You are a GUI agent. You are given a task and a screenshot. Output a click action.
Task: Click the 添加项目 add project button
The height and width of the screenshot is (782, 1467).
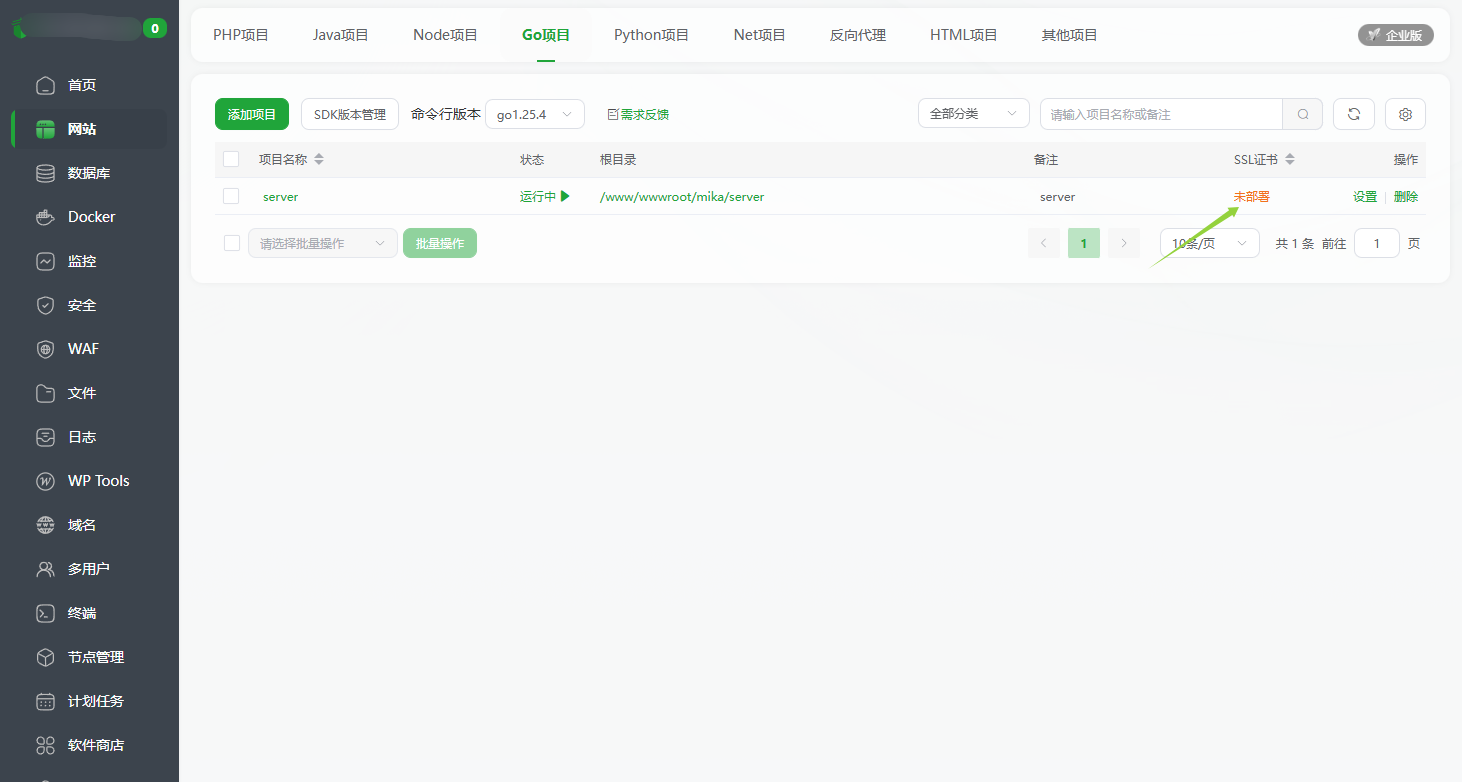tap(251, 114)
